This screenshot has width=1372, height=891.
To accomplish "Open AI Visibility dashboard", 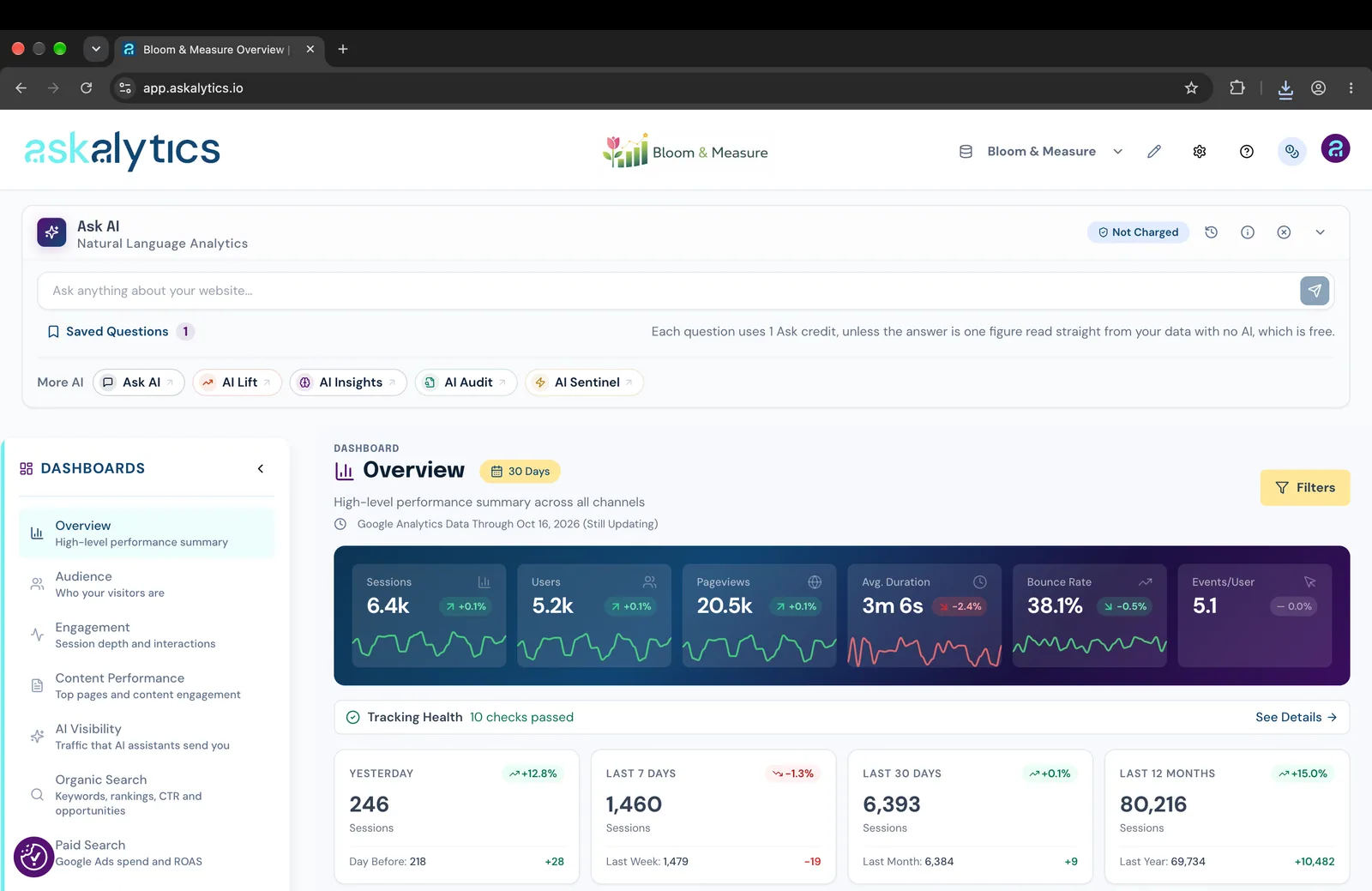I will (147, 737).
